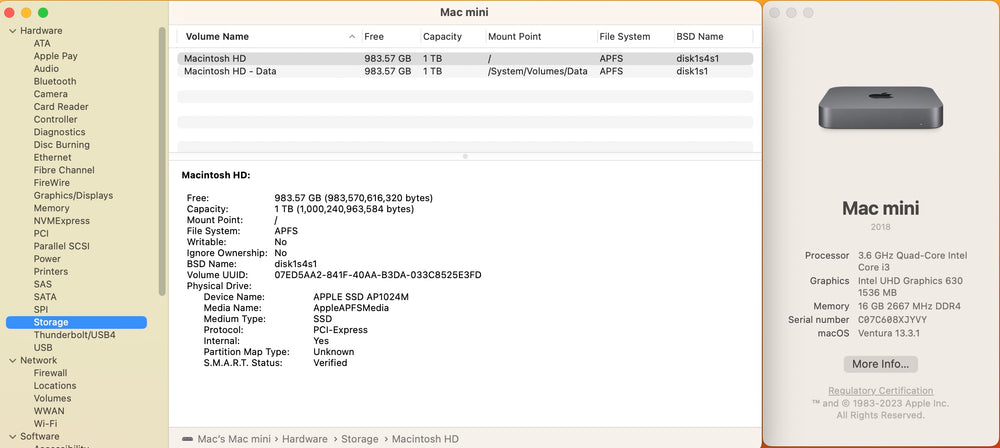Image resolution: width=1000 pixels, height=448 pixels.
Task: Select Printers in sidebar
Action: pyautogui.click(x=51, y=272)
